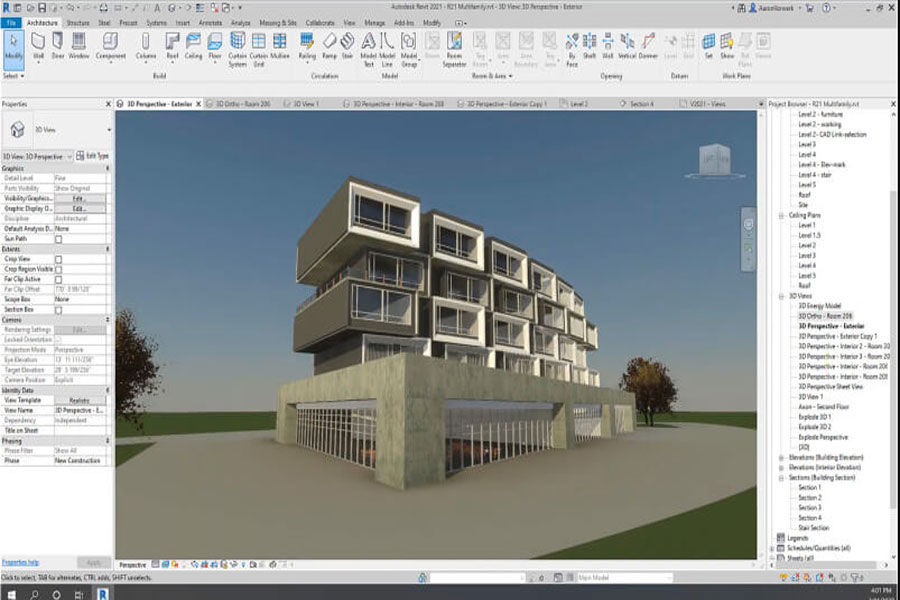The width and height of the screenshot is (900, 600).
Task: Toggle the Sun Path checkbox
Action: 59,239
